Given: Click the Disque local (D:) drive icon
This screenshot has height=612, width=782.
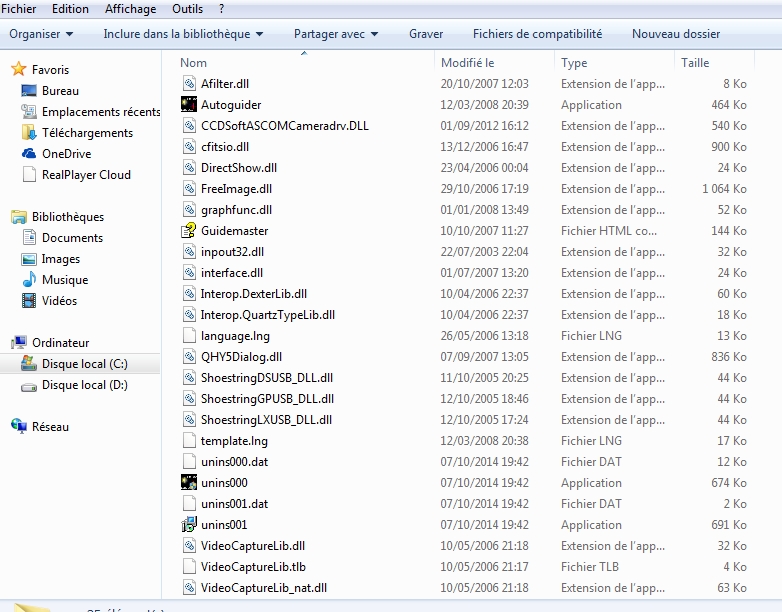Looking at the screenshot, I should tap(29, 386).
